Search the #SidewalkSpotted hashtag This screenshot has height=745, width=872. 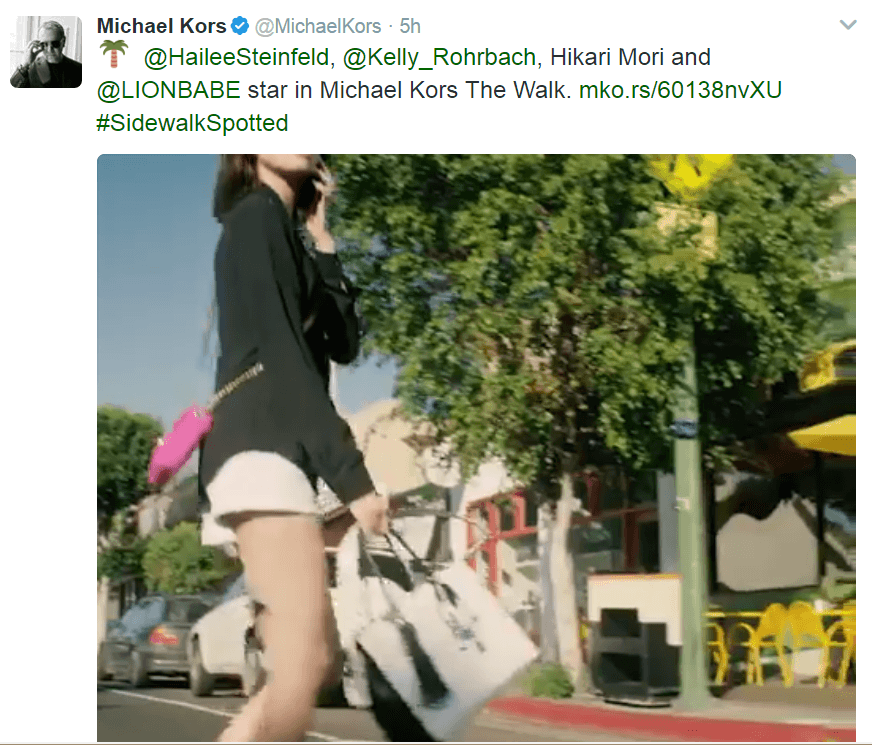[x=192, y=123]
